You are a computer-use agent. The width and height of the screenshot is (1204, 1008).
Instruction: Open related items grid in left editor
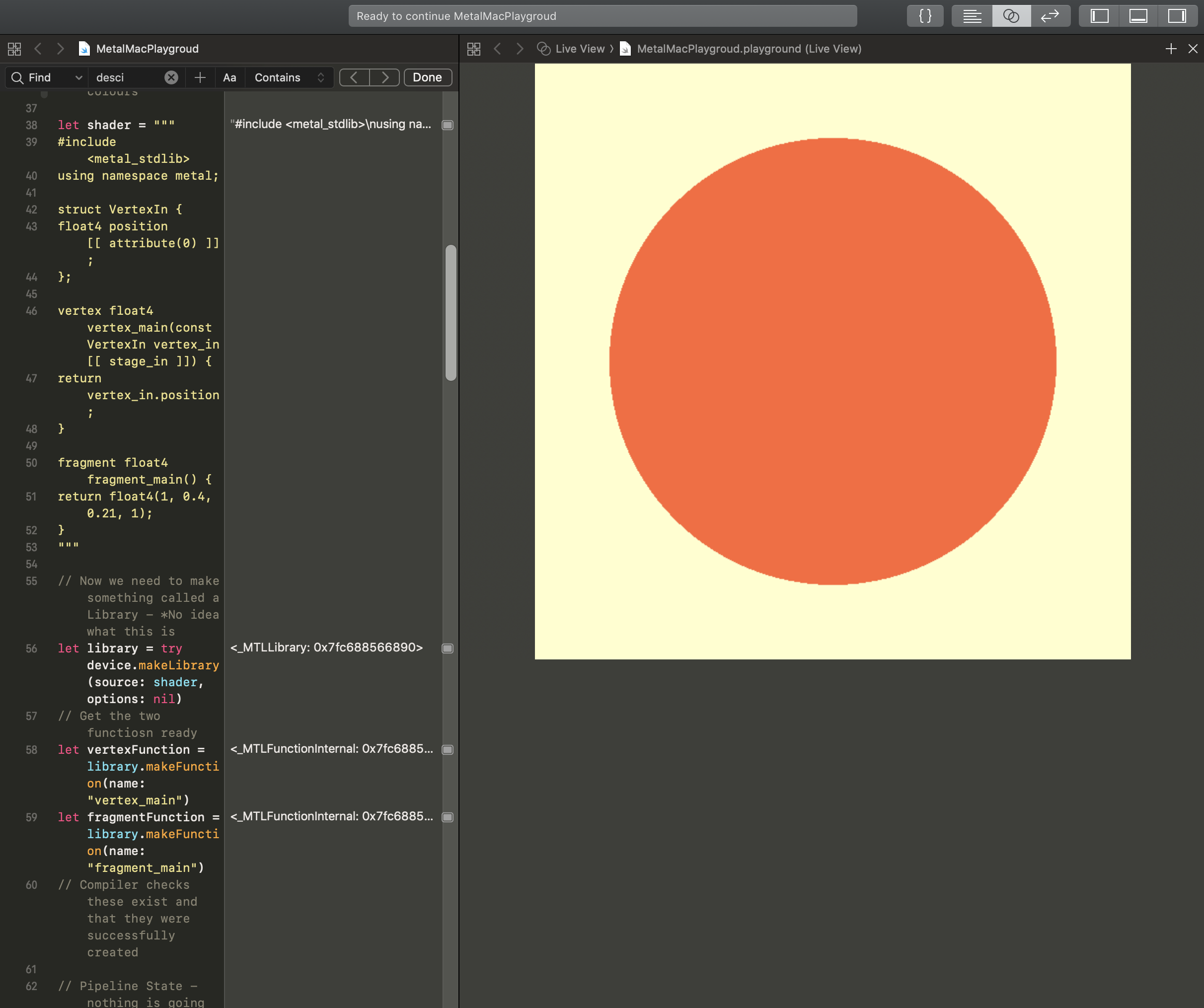(14, 49)
